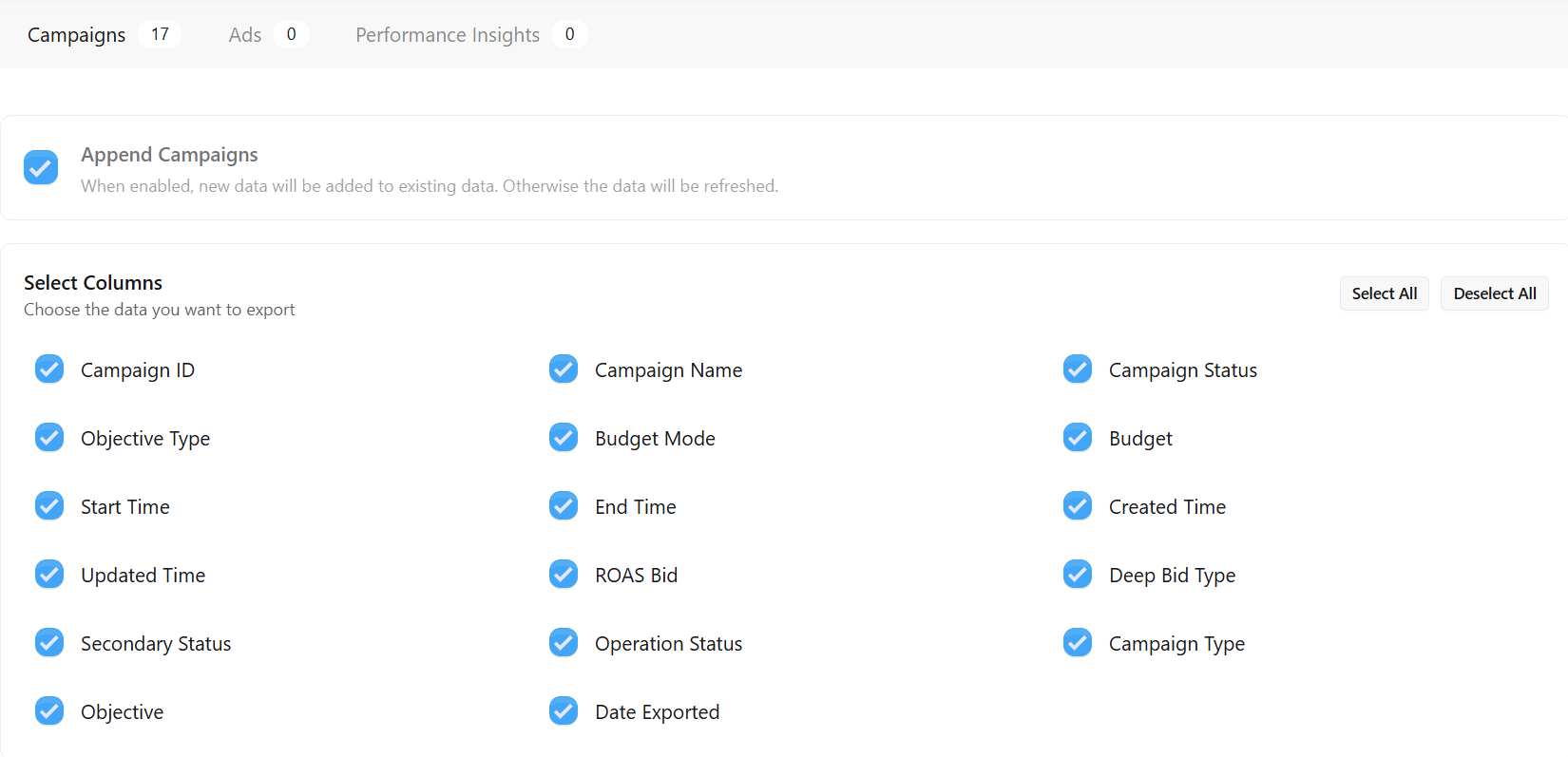Uncheck the Secondary Status checkbox
Screen dimensions: 1568x757
(49, 643)
